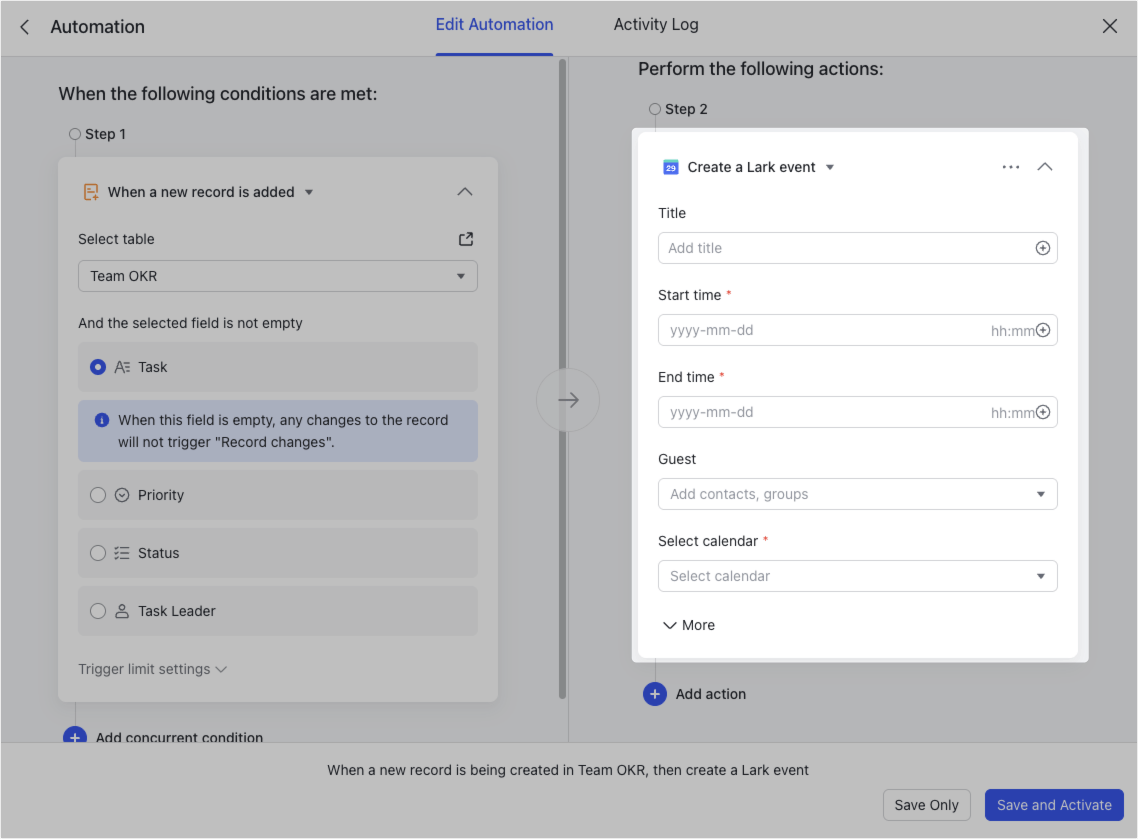This screenshot has width=1138, height=839.
Task: Select the Priority field radio button
Action: [x=98, y=495]
